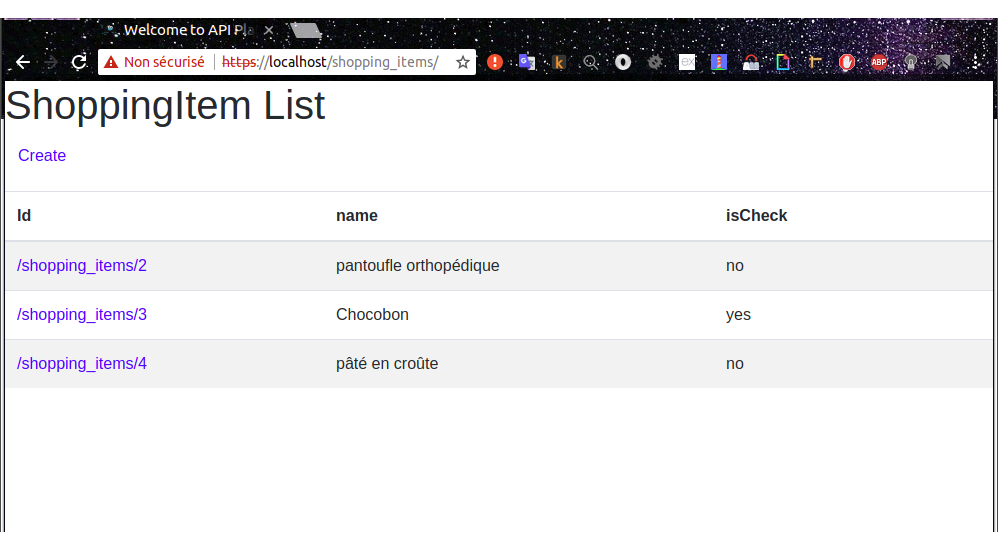The width and height of the screenshot is (998, 550).
Task: Click the Non sécurisé warning triangle
Action: 111,62
